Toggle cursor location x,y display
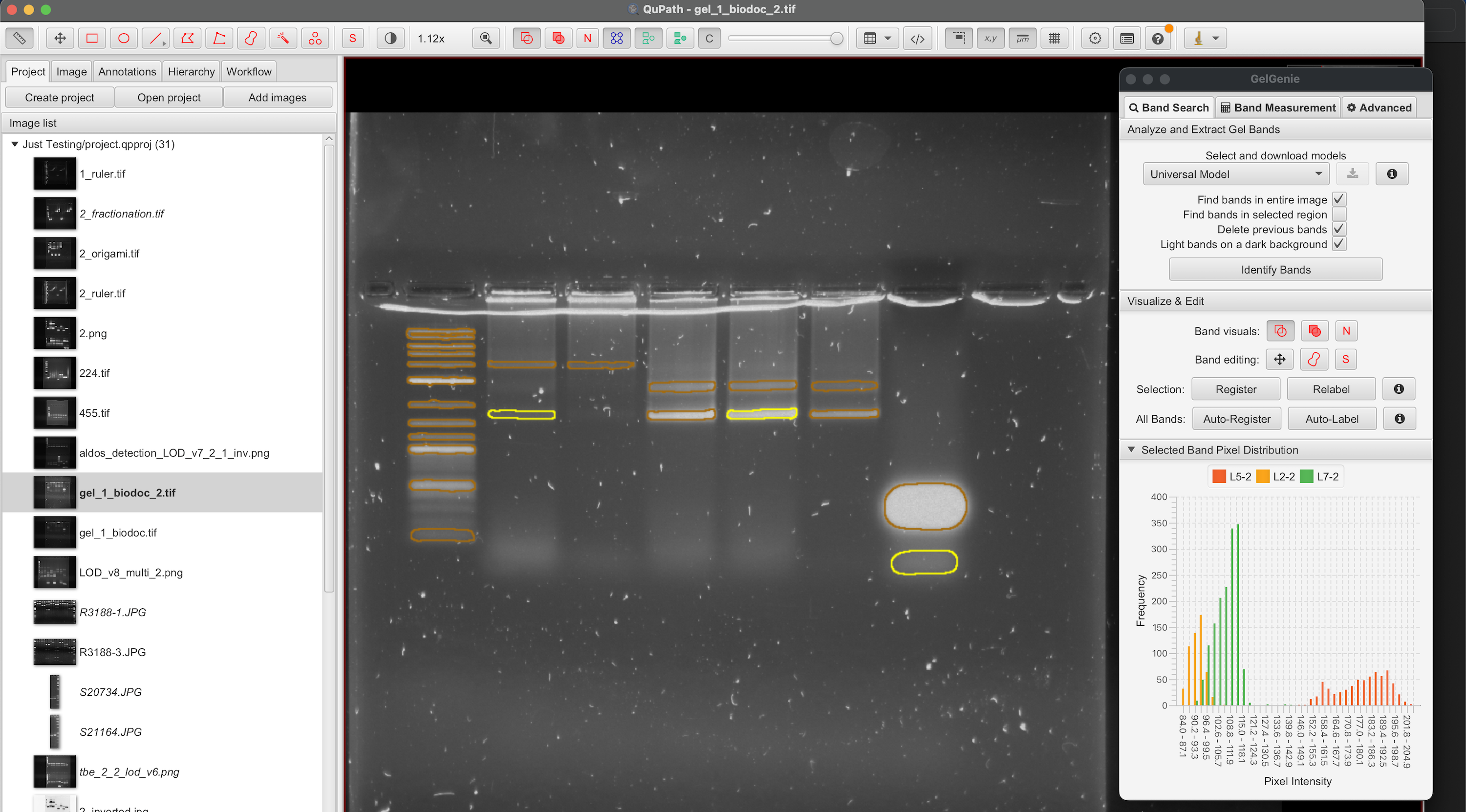 tap(991, 38)
